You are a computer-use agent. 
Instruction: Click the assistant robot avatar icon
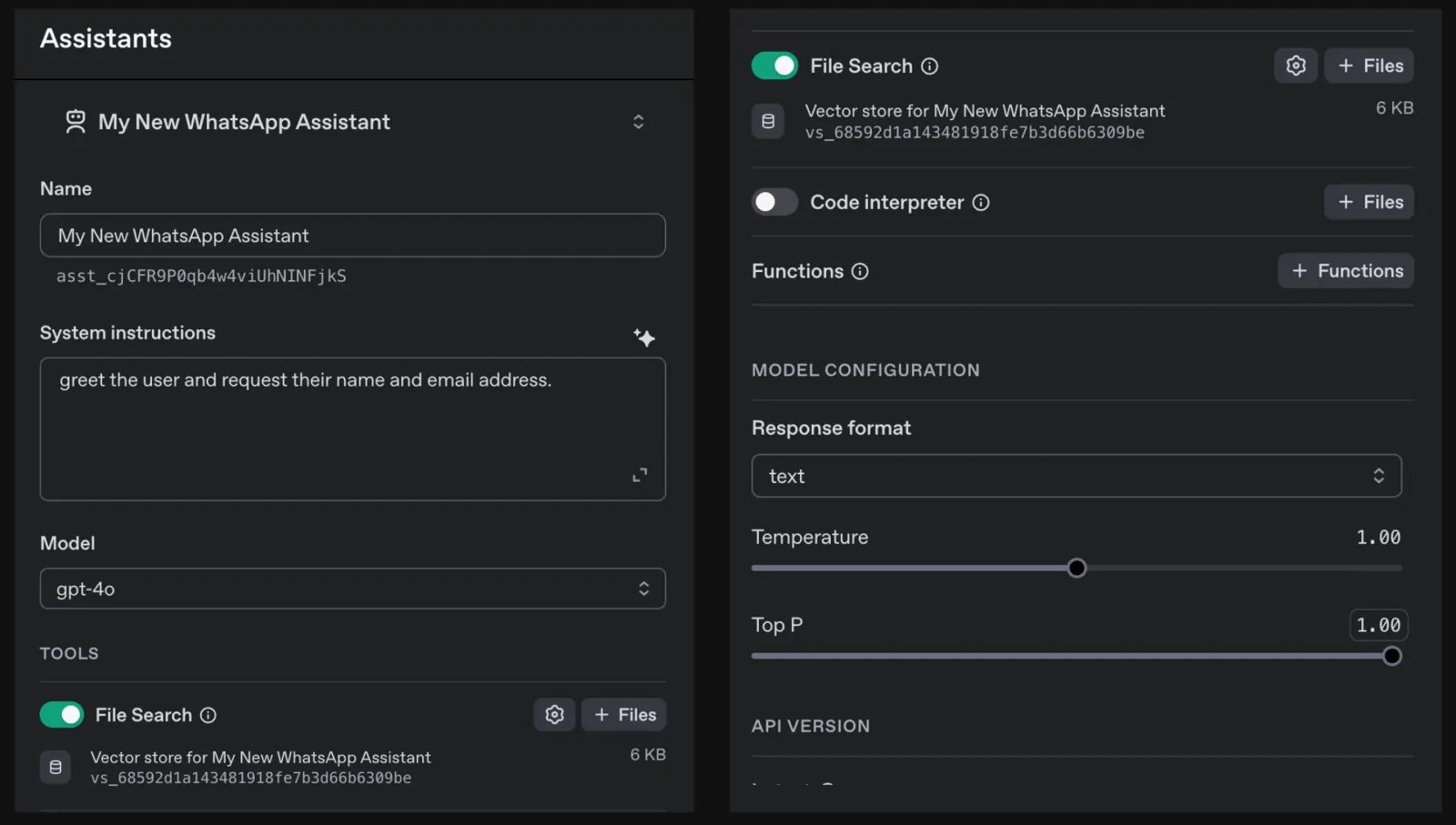(75, 121)
